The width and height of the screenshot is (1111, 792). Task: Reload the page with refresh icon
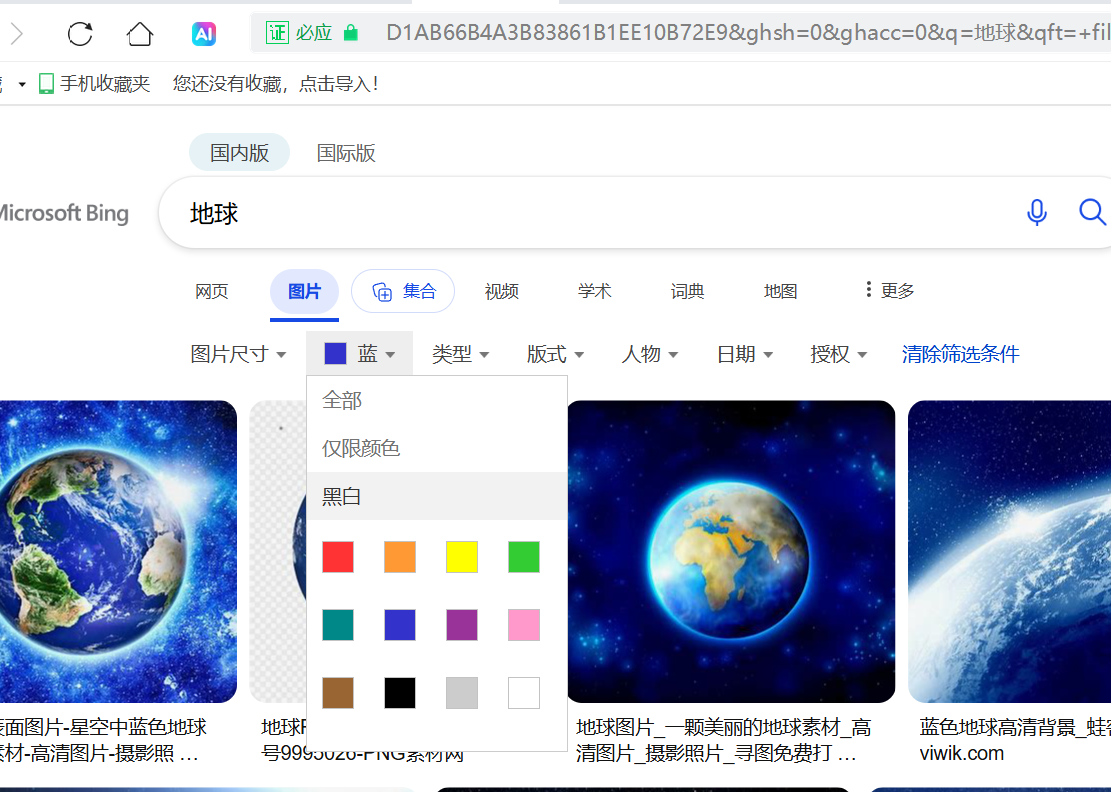tap(80, 33)
